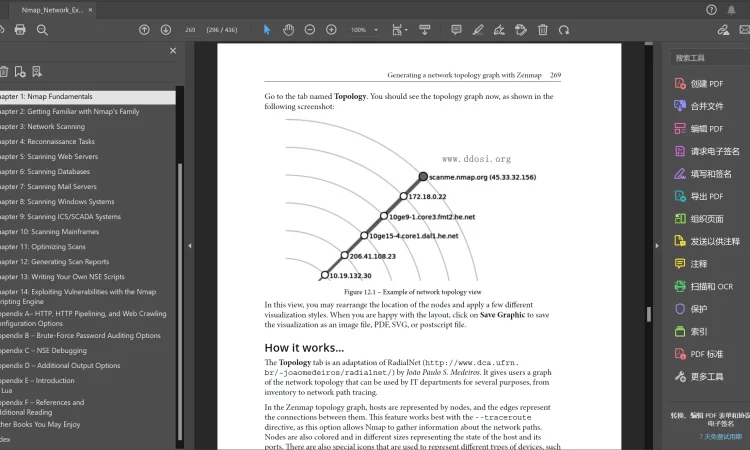Select the 组织页面 tool
The width and height of the screenshot is (750, 450).
699,219
